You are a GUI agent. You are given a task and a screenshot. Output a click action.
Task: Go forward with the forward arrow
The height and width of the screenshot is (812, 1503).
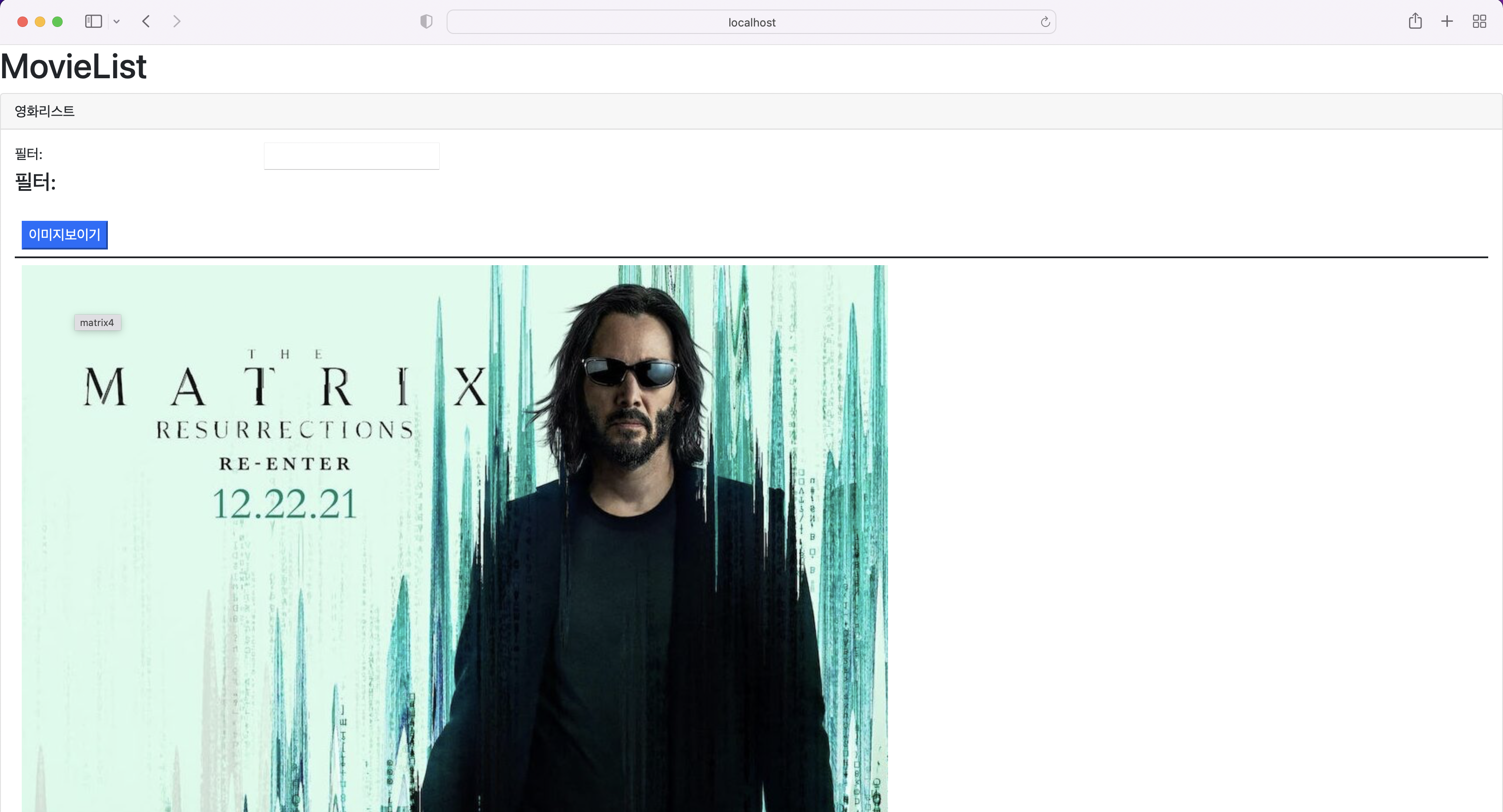[x=177, y=22]
